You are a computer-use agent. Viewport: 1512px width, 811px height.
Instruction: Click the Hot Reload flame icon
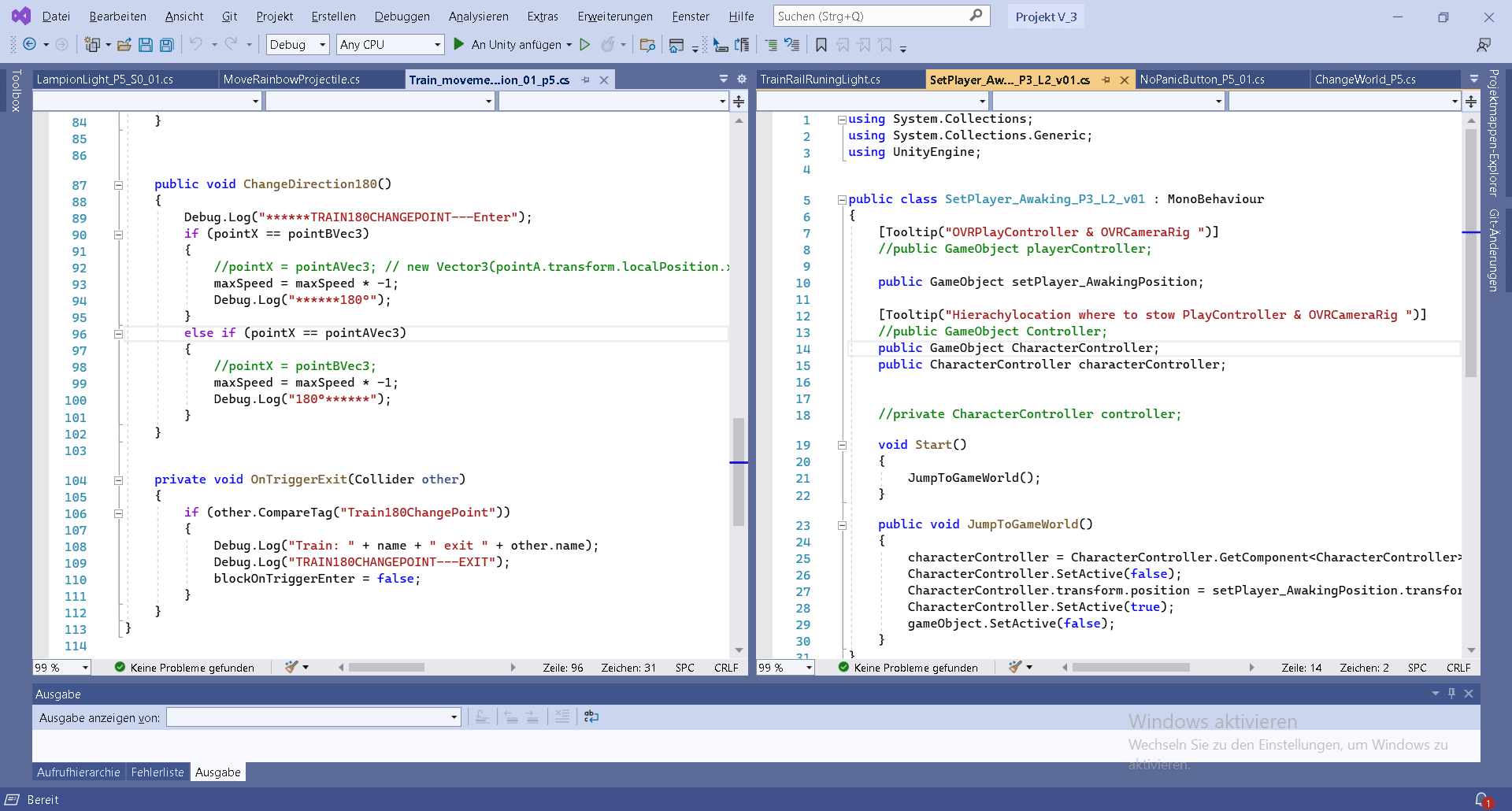607,45
